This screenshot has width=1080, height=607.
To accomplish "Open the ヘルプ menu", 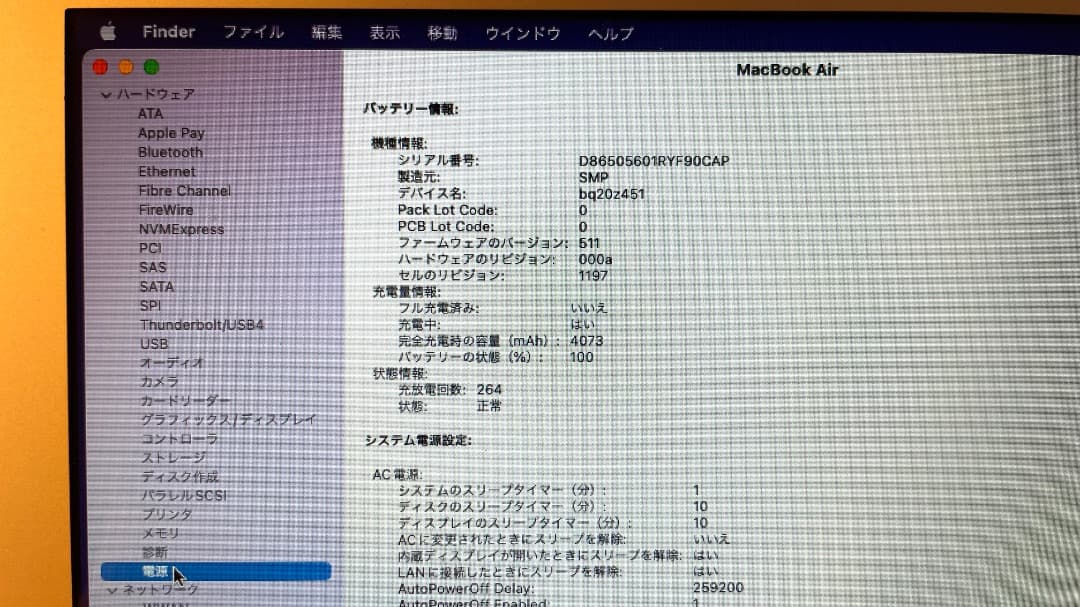I will 610,33.
